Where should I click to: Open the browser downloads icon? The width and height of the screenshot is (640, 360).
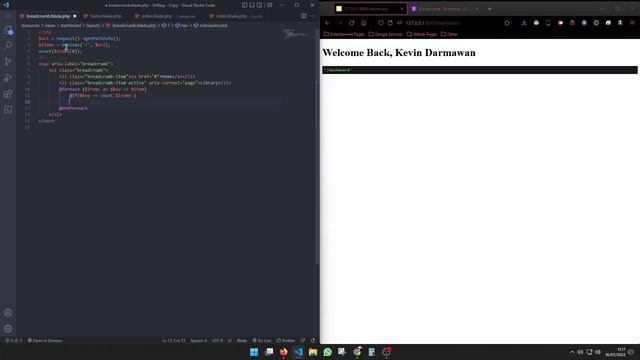[x=524, y=23]
